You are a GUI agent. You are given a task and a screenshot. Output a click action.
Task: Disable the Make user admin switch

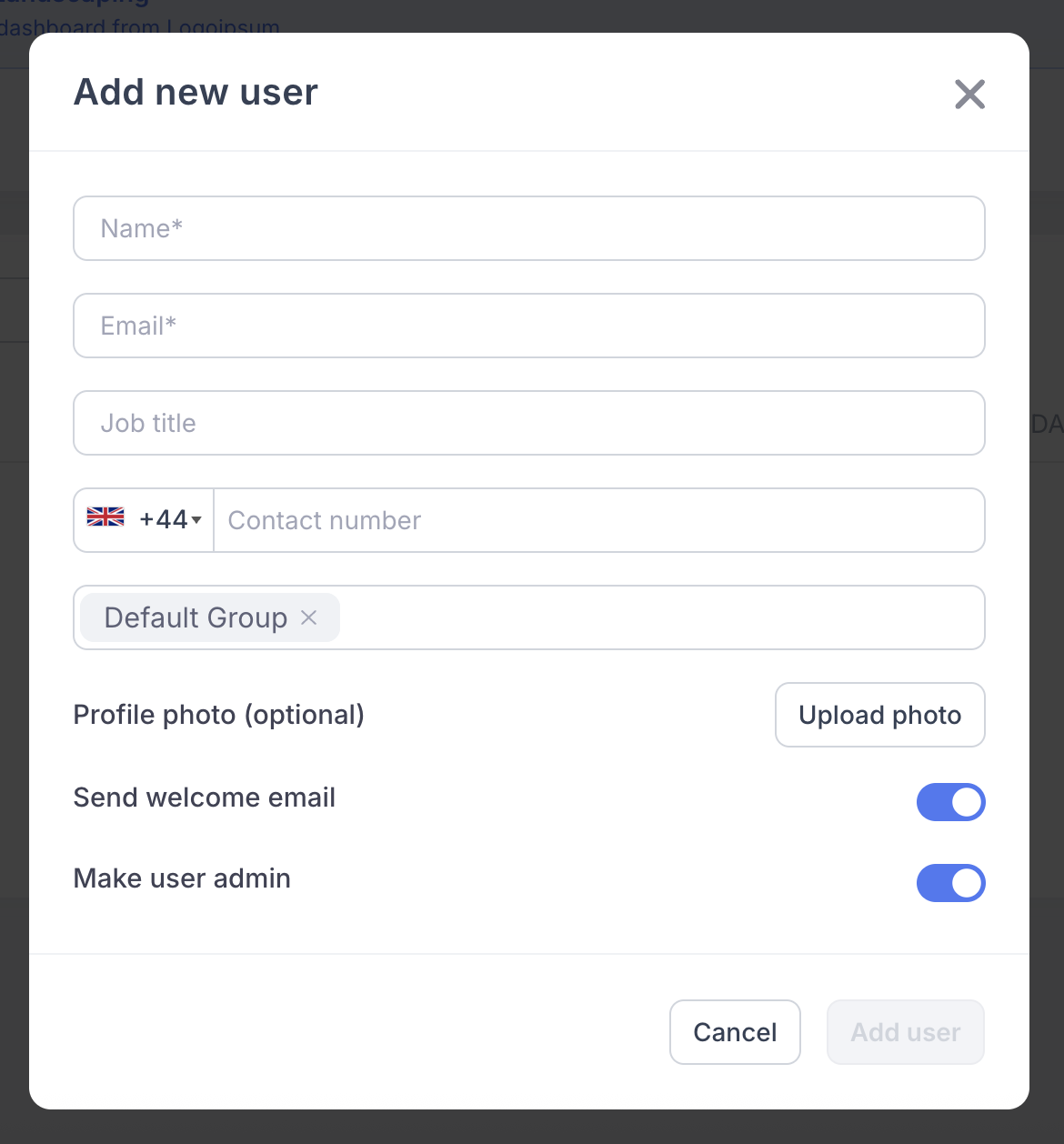pos(950,883)
